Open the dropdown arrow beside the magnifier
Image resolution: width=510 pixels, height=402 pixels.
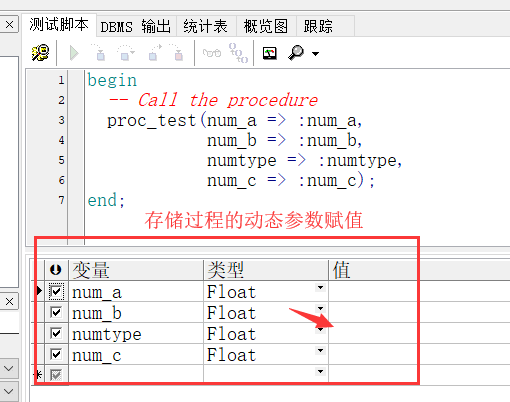coord(315,53)
